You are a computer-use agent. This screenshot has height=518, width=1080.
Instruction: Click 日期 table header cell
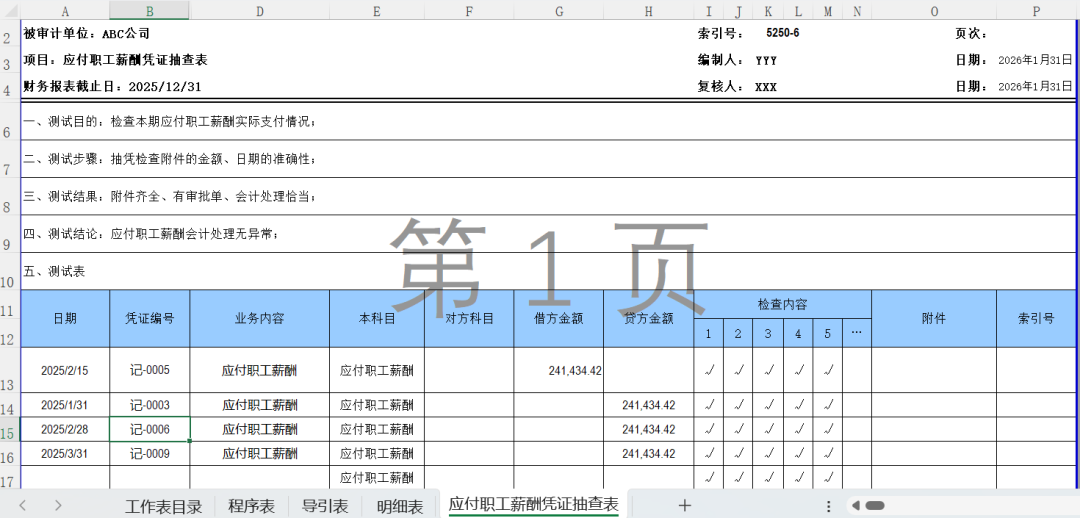[65, 318]
